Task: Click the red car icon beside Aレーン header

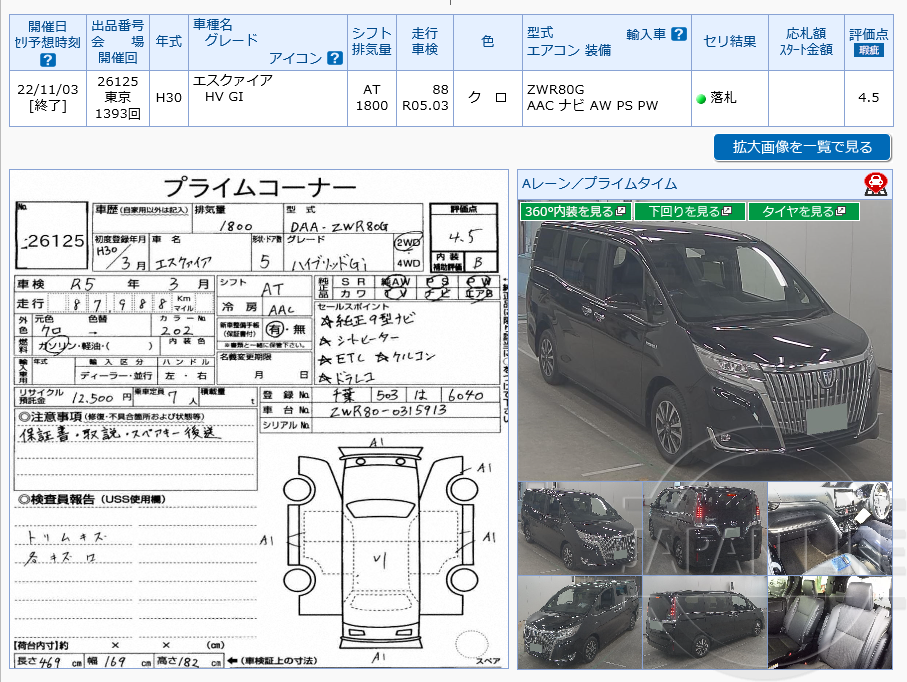Action: (877, 185)
